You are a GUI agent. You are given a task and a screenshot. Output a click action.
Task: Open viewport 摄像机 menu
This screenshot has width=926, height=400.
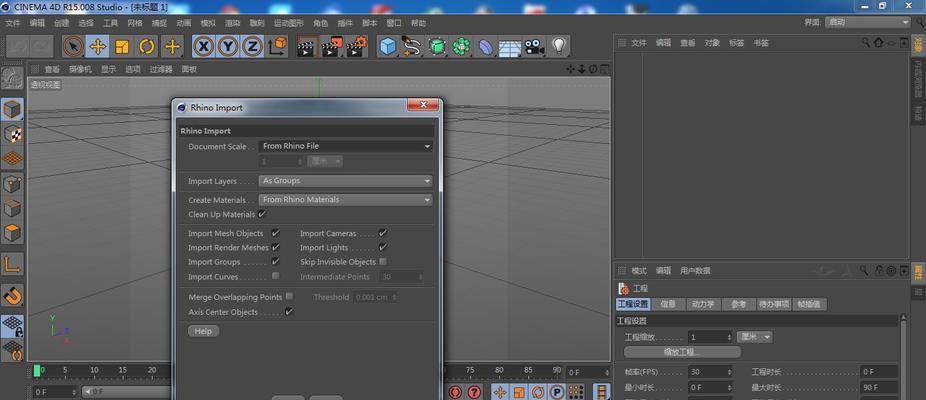pos(80,69)
